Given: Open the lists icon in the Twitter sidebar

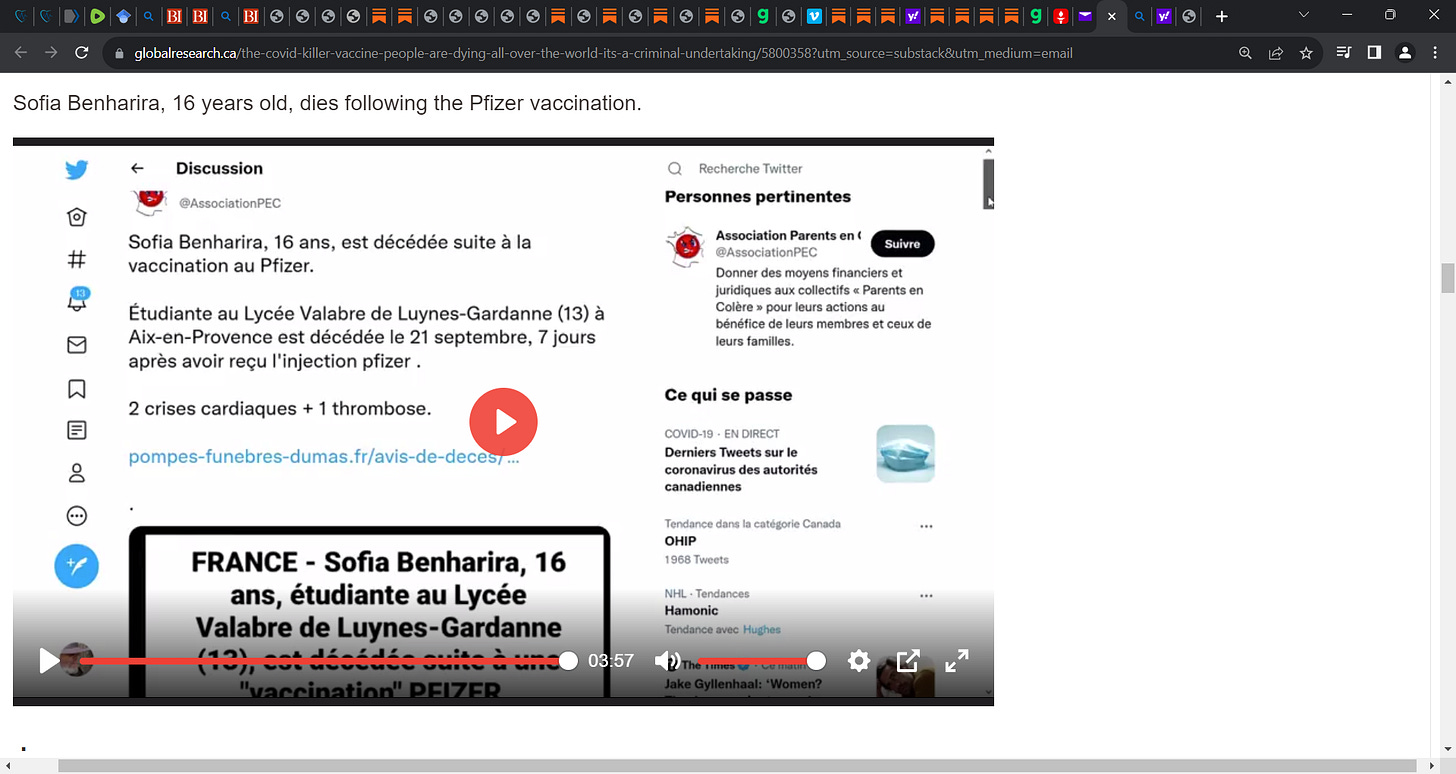Looking at the screenshot, I should 77,430.
